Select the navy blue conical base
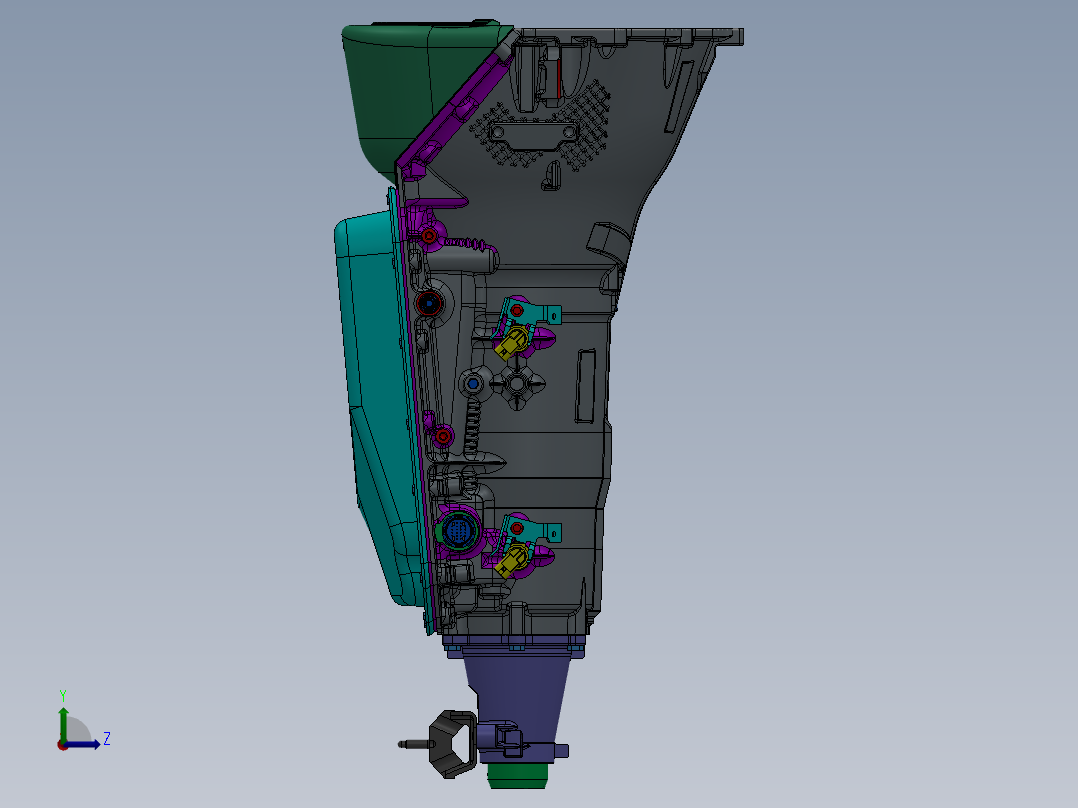Screen dimensions: 1078x808 pyautogui.click(x=518, y=690)
